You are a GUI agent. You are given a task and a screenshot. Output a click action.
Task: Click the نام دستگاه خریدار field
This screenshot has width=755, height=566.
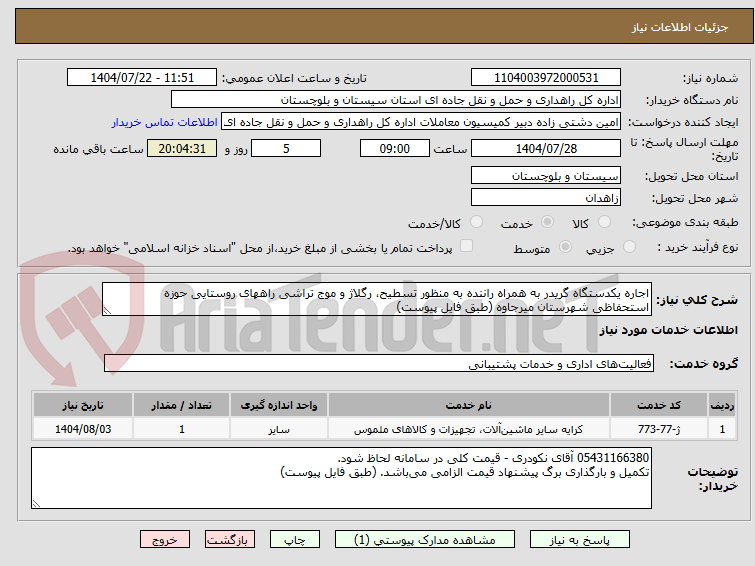pyautogui.click(x=396, y=100)
